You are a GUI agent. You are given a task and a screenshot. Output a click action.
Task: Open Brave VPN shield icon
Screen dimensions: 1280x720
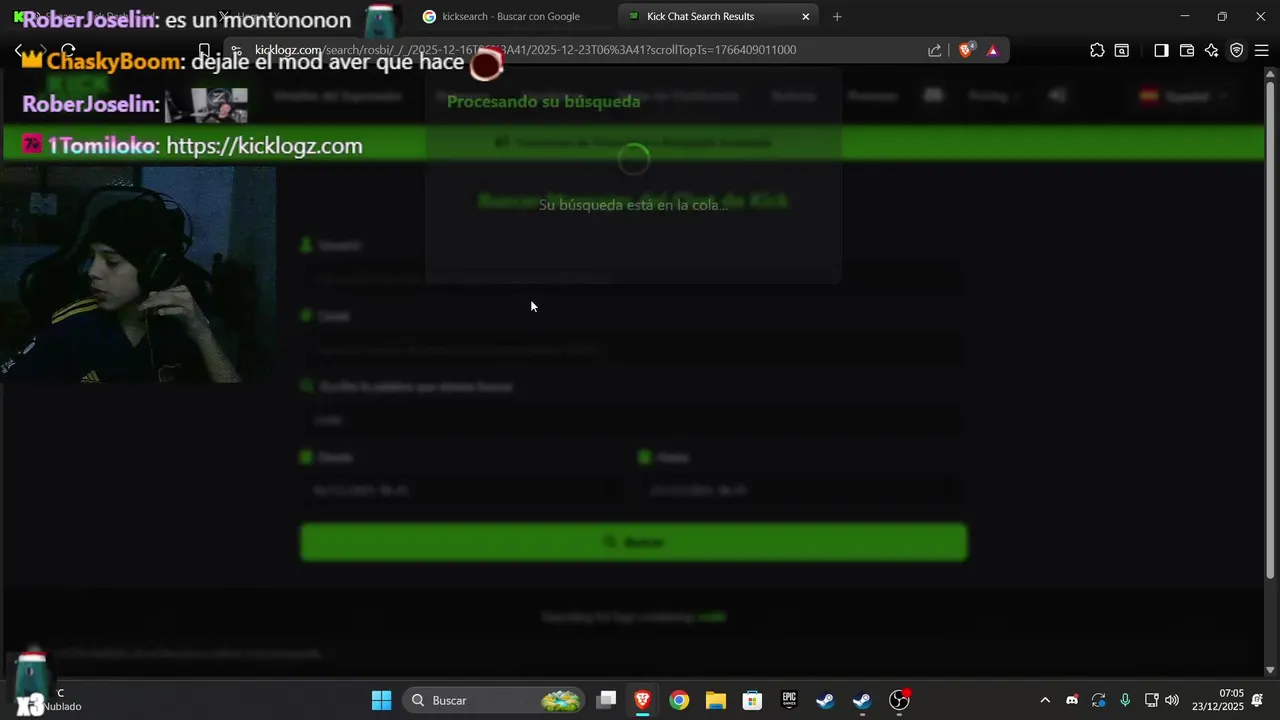click(x=1237, y=50)
